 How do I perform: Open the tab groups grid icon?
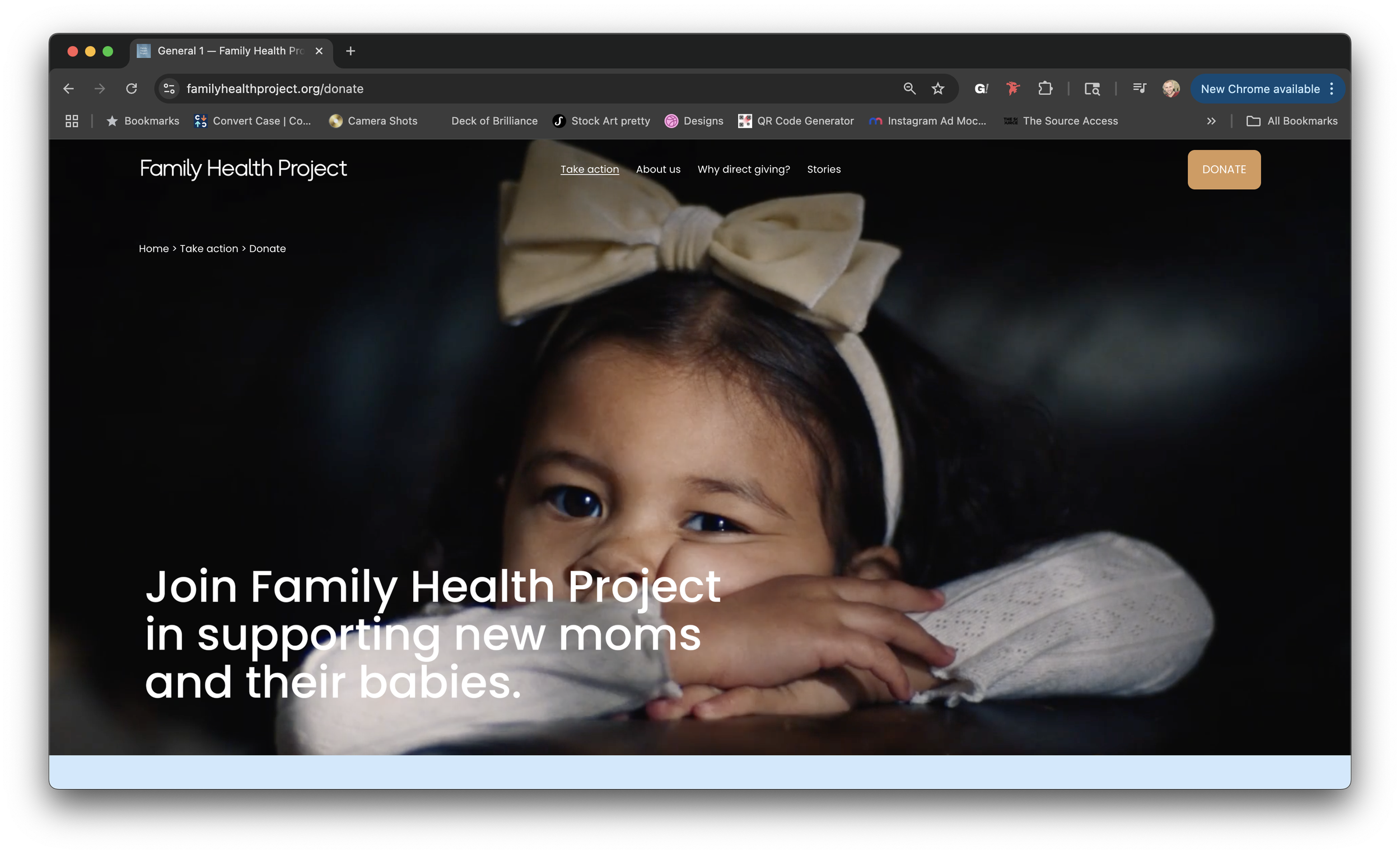72,121
